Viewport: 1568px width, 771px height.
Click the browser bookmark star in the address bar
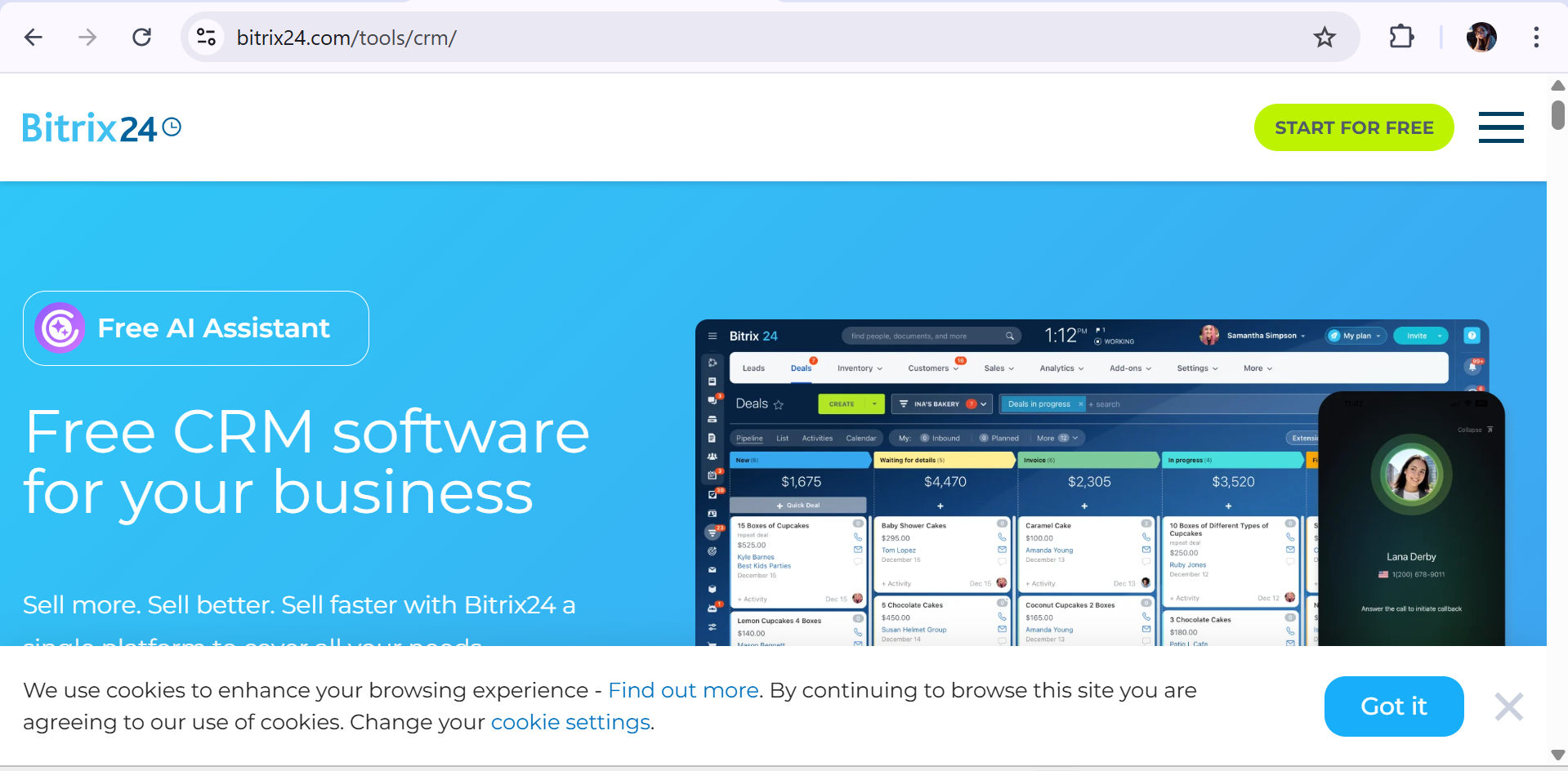[x=1325, y=37]
